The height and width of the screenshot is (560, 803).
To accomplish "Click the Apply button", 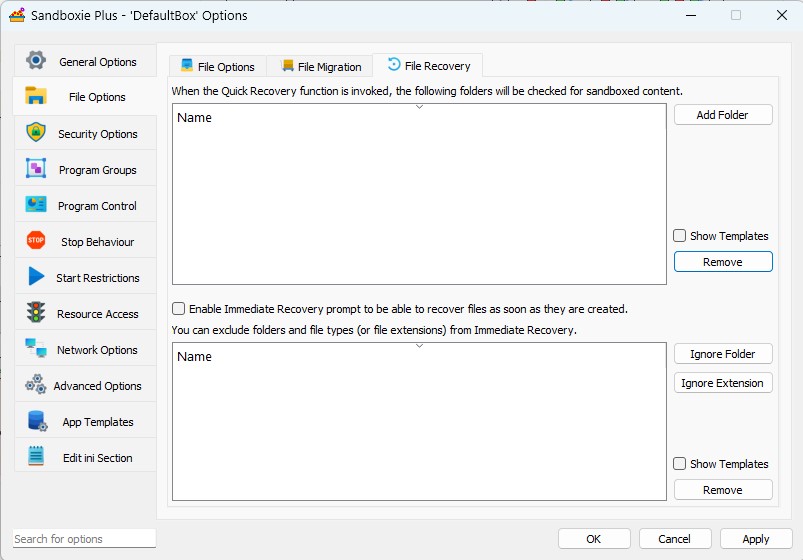I will click(x=756, y=539).
